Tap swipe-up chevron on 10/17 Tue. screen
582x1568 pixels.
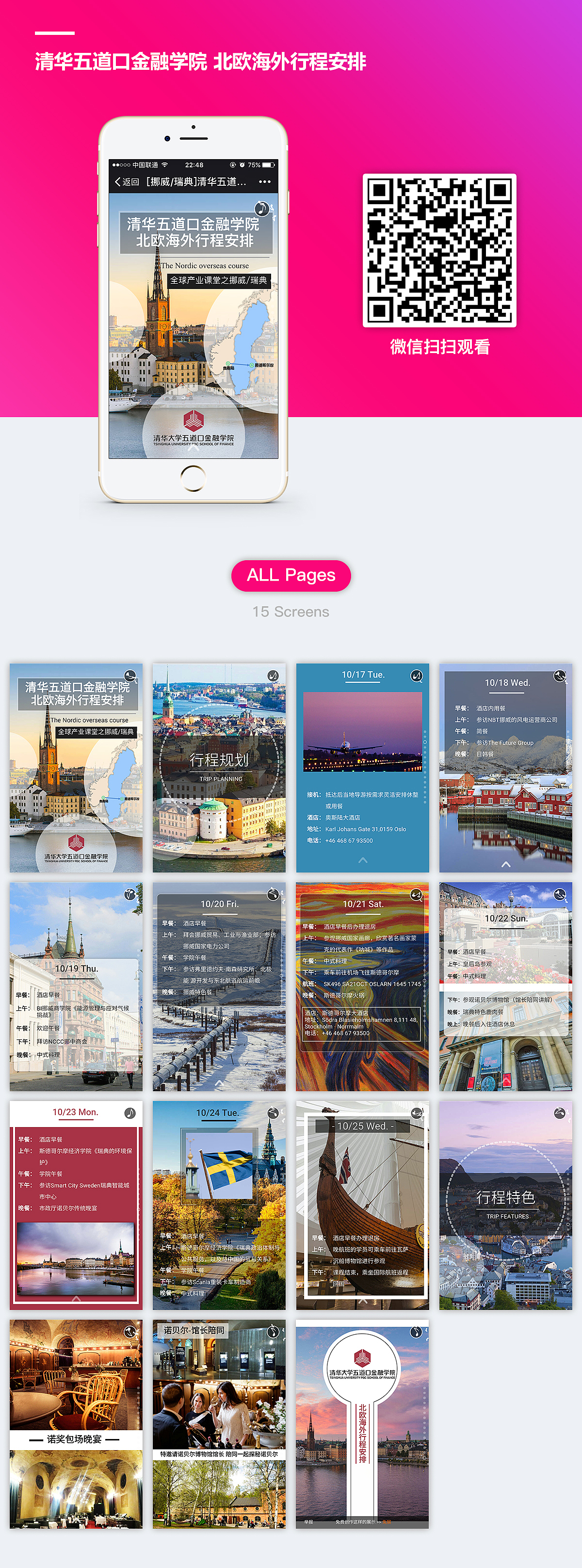[363, 859]
